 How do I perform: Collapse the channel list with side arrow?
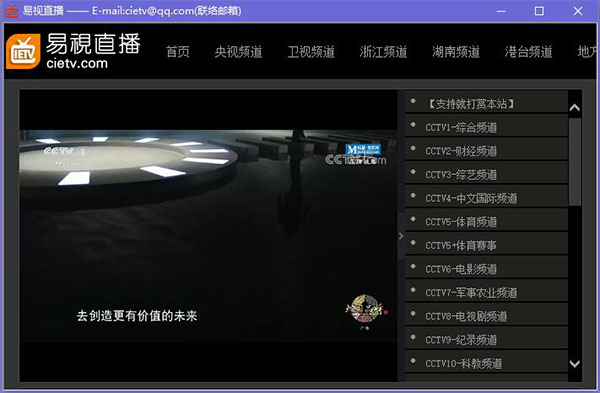coord(401,236)
